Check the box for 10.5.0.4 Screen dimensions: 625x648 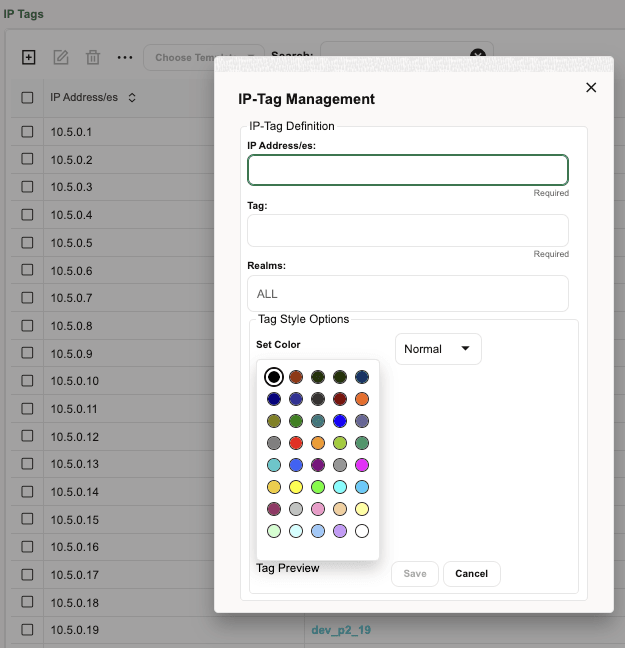point(27,214)
